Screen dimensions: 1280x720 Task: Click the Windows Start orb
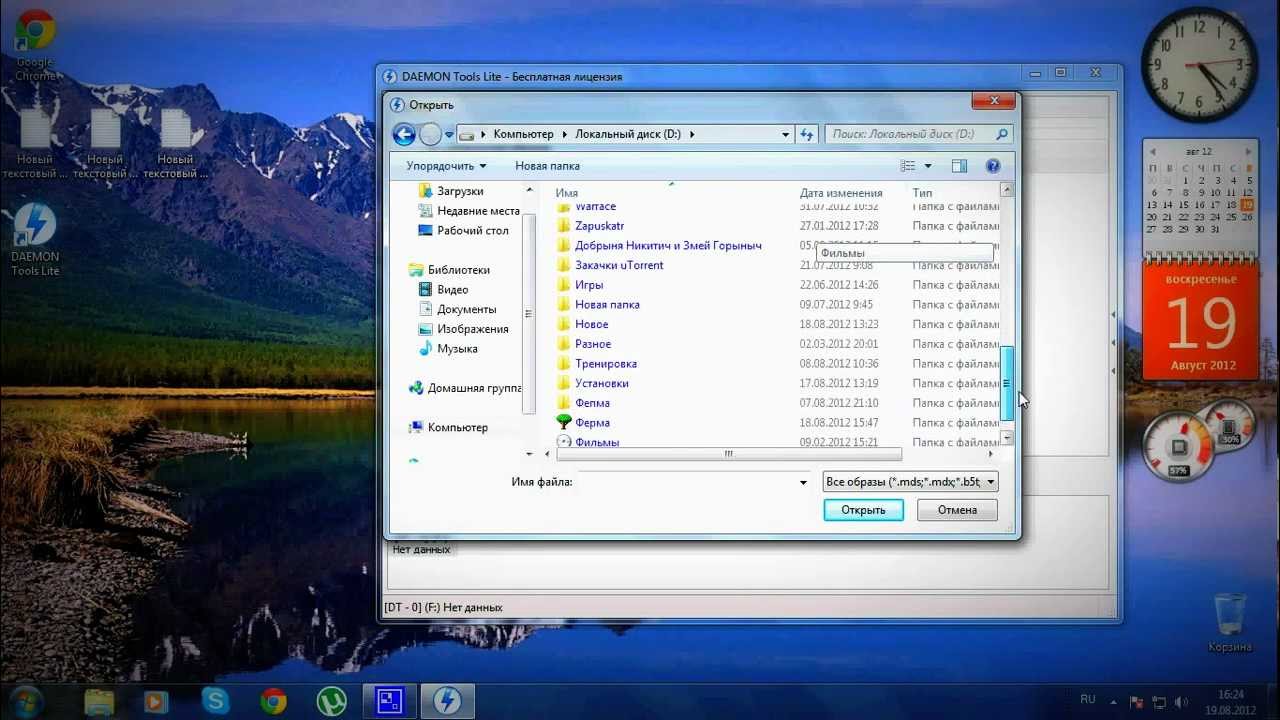27,701
